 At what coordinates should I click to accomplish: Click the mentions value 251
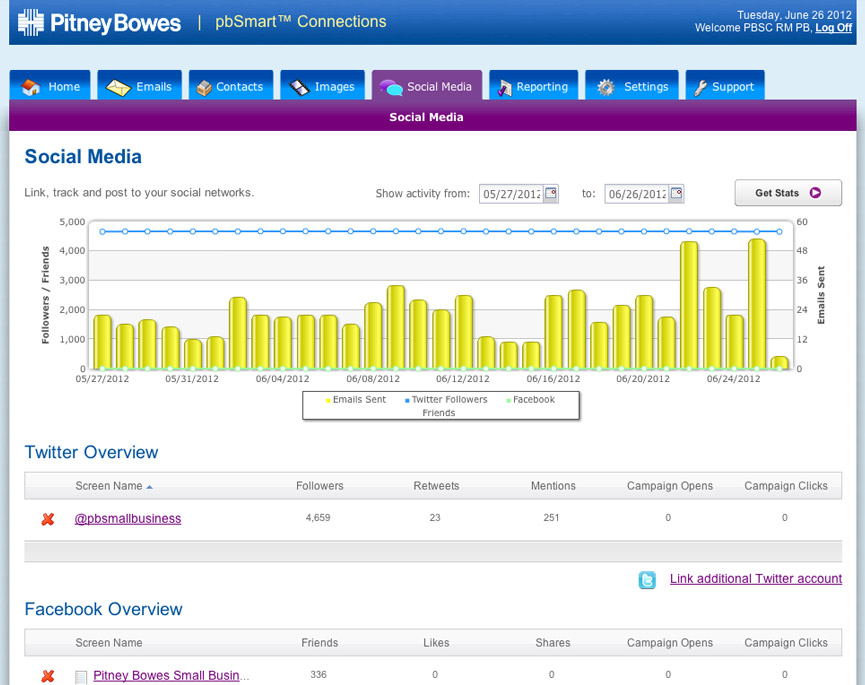(x=551, y=517)
